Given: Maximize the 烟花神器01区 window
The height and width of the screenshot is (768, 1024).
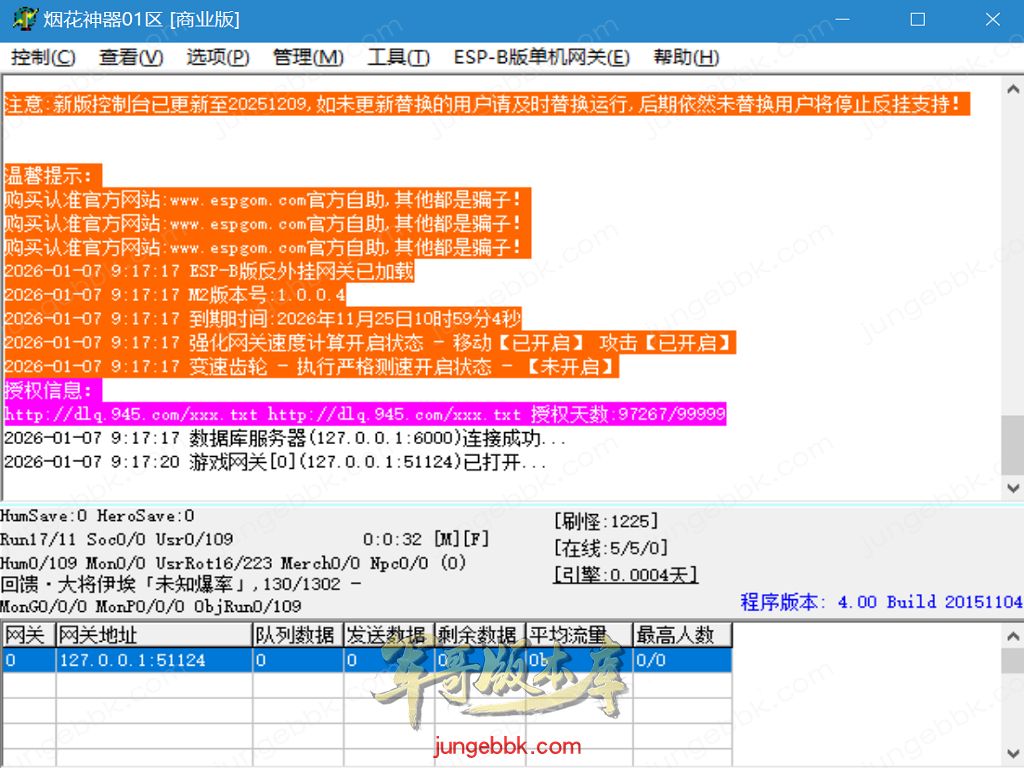Looking at the screenshot, I should pyautogui.click(x=917, y=20).
